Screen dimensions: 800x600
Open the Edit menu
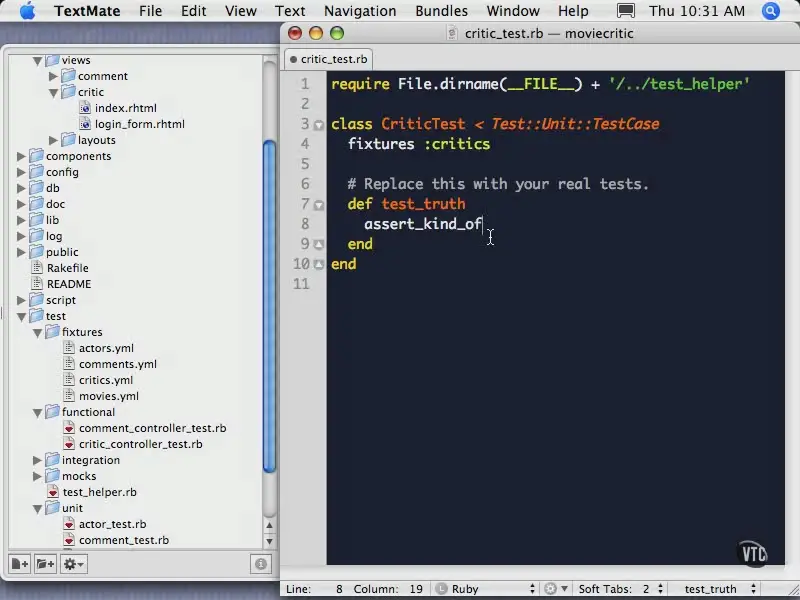point(193,11)
